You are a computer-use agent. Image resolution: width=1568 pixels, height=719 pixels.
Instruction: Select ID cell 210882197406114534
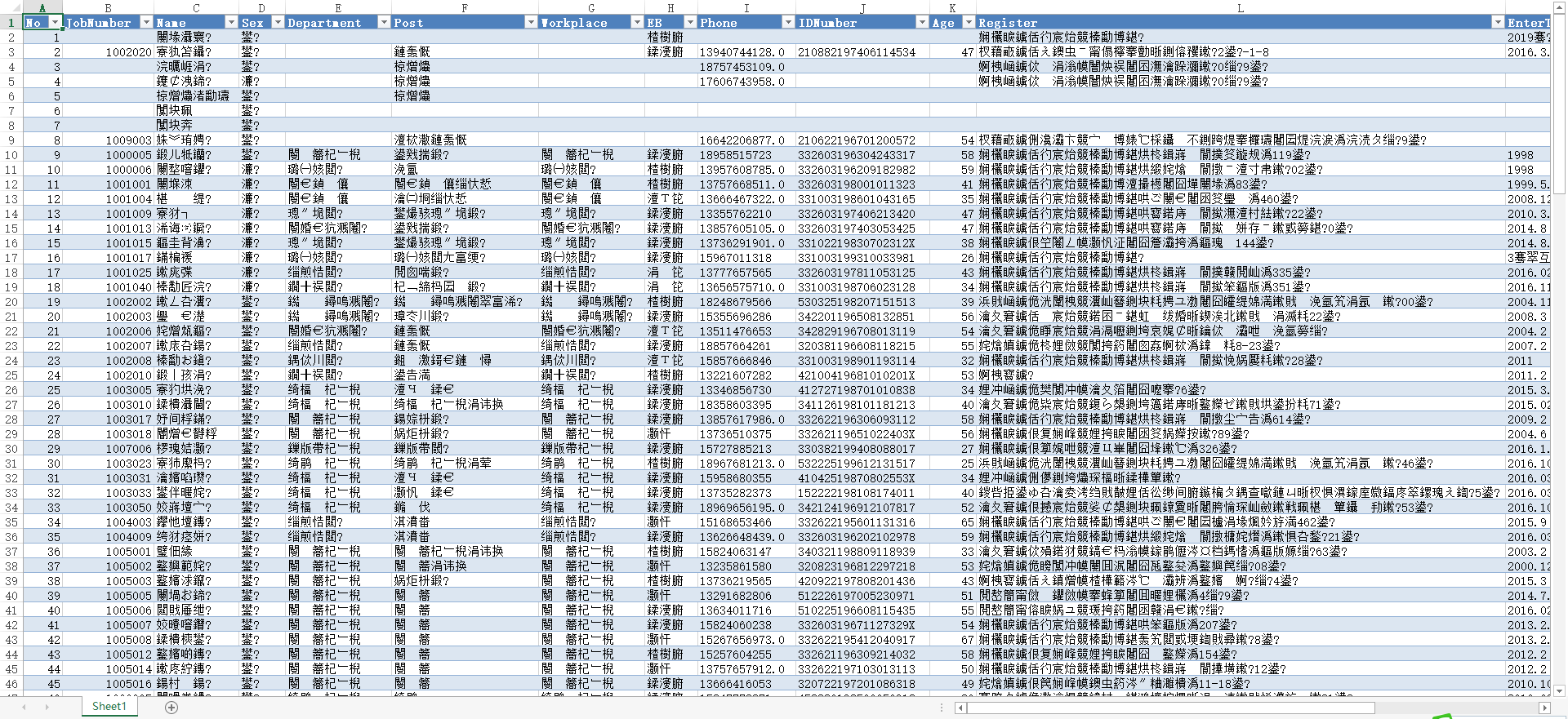(862, 52)
